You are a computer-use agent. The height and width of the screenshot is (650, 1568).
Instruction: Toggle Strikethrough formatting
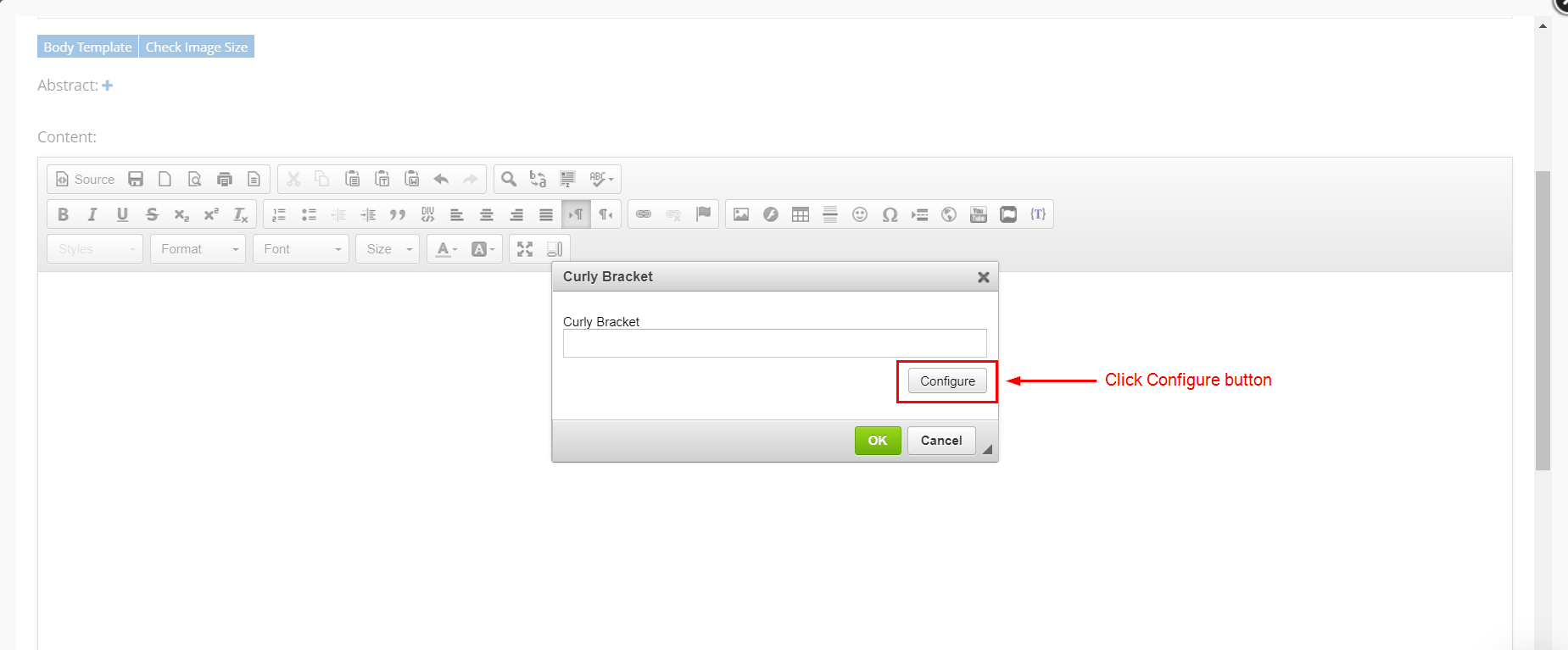click(152, 214)
